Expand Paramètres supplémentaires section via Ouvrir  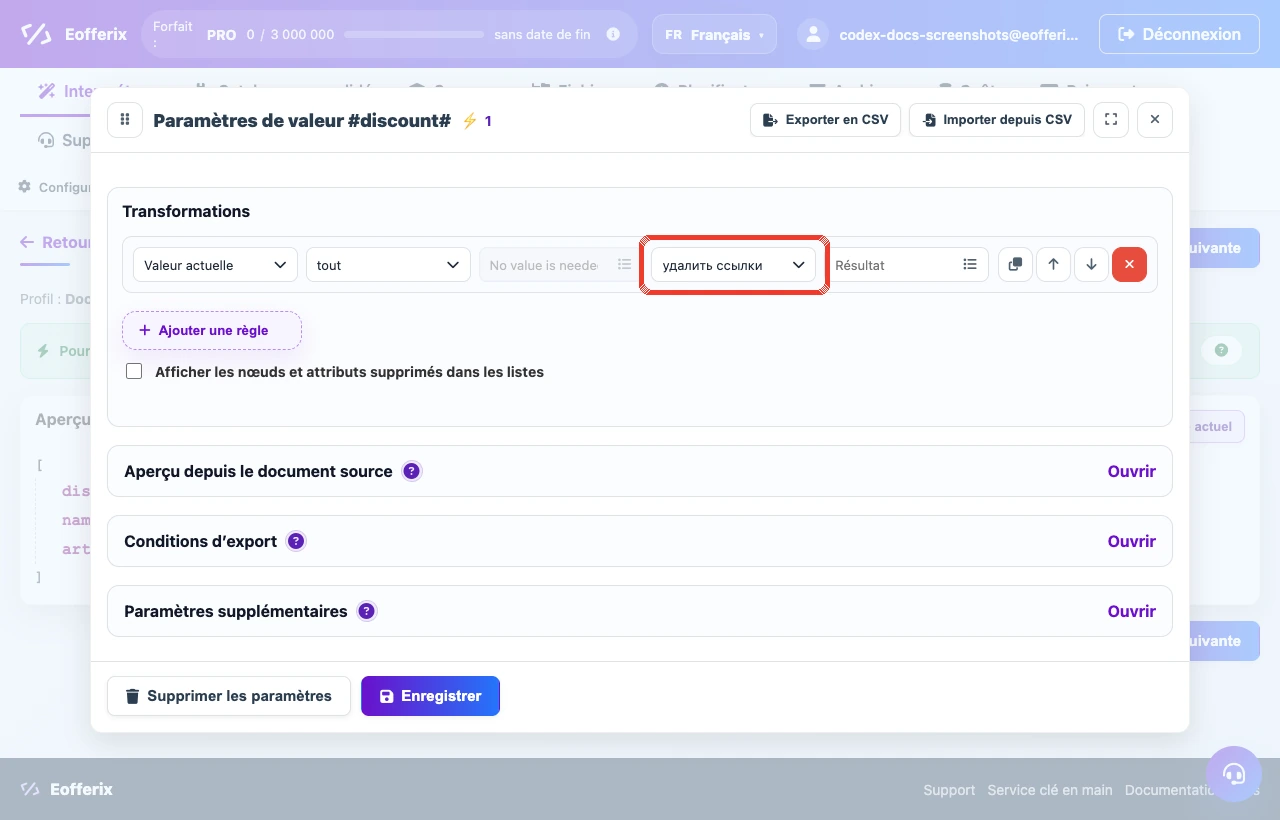click(x=1131, y=611)
